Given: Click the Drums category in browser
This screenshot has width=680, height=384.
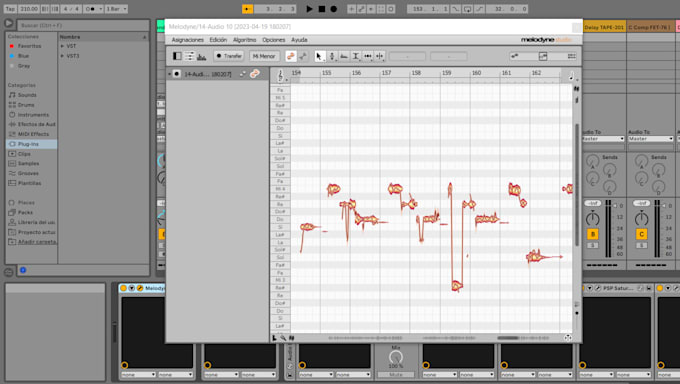Looking at the screenshot, I should [26, 105].
